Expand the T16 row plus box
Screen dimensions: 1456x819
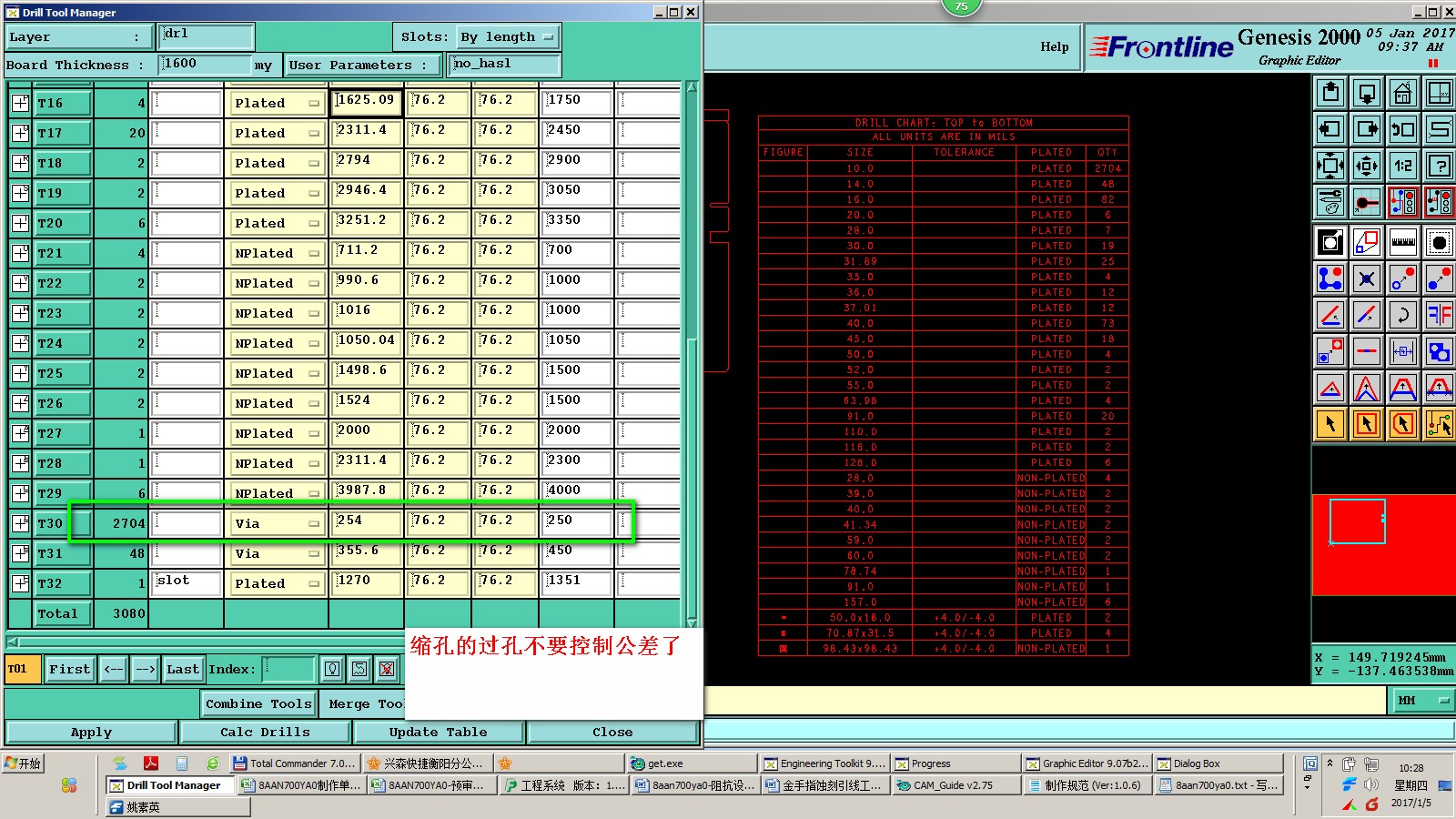click(20, 103)
